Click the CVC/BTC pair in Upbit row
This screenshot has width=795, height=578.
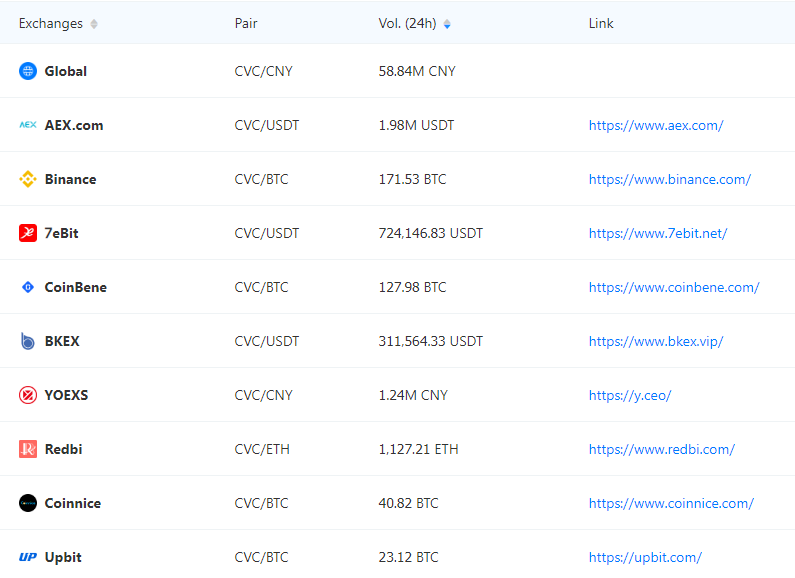point(261,557)
